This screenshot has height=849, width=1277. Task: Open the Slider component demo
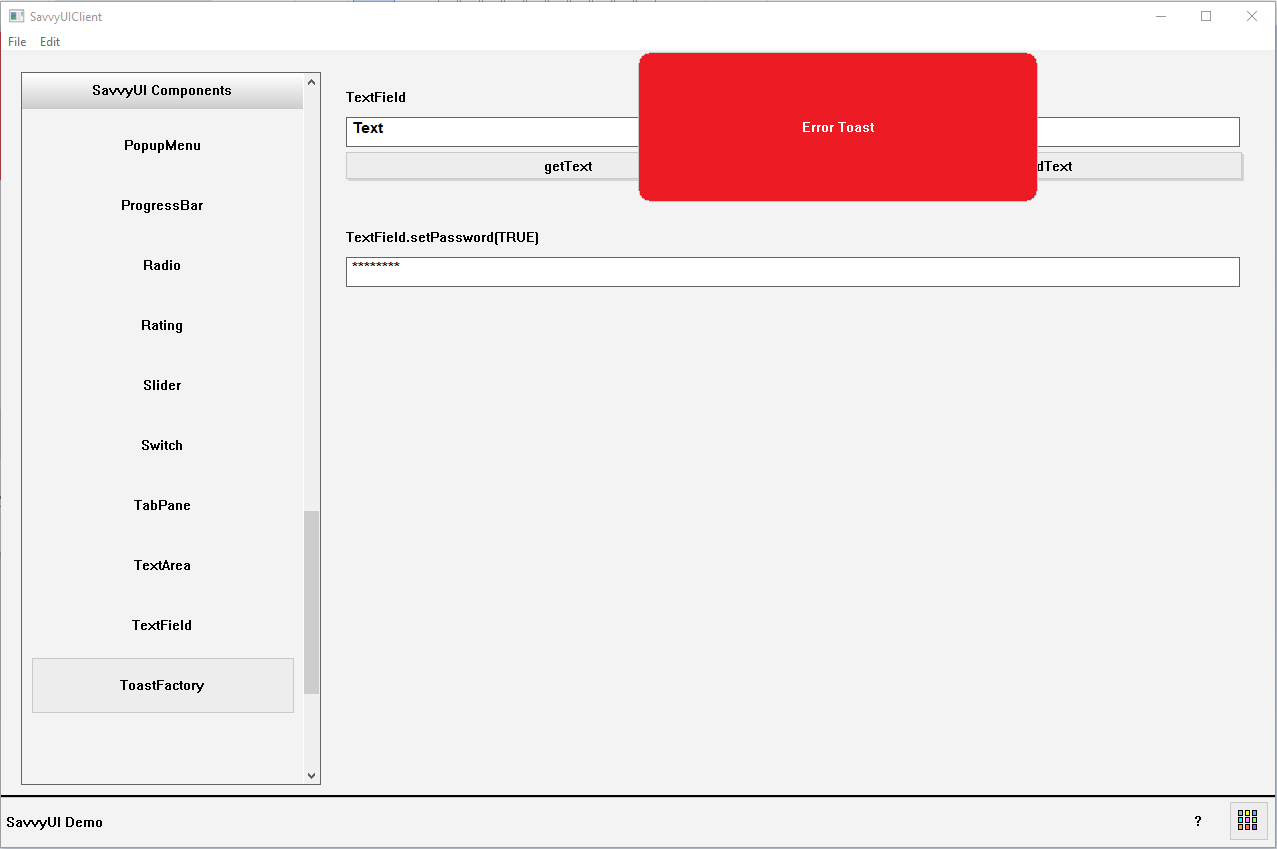coord(162,385)
